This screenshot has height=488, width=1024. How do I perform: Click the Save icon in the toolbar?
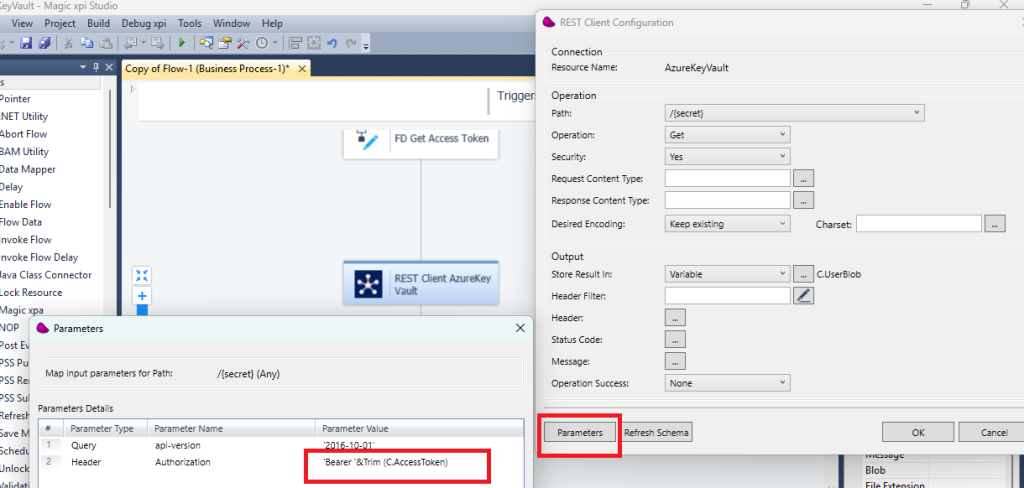(27, 43)
